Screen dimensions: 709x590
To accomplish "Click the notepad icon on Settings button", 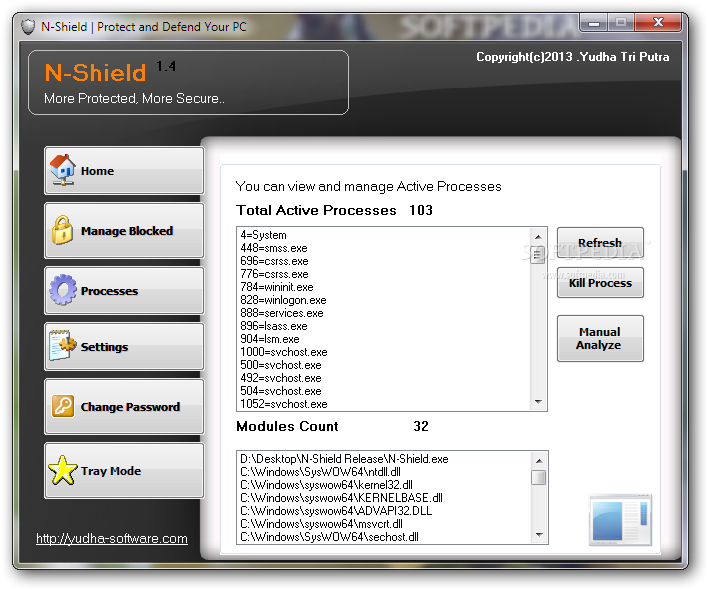I will point(62,345).
